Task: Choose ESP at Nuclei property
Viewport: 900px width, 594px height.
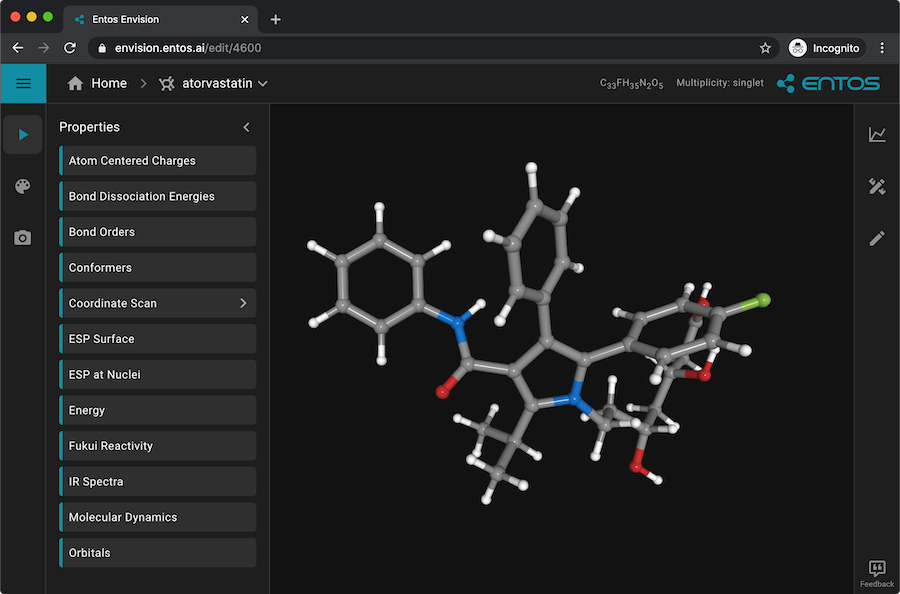Action: 158,374
